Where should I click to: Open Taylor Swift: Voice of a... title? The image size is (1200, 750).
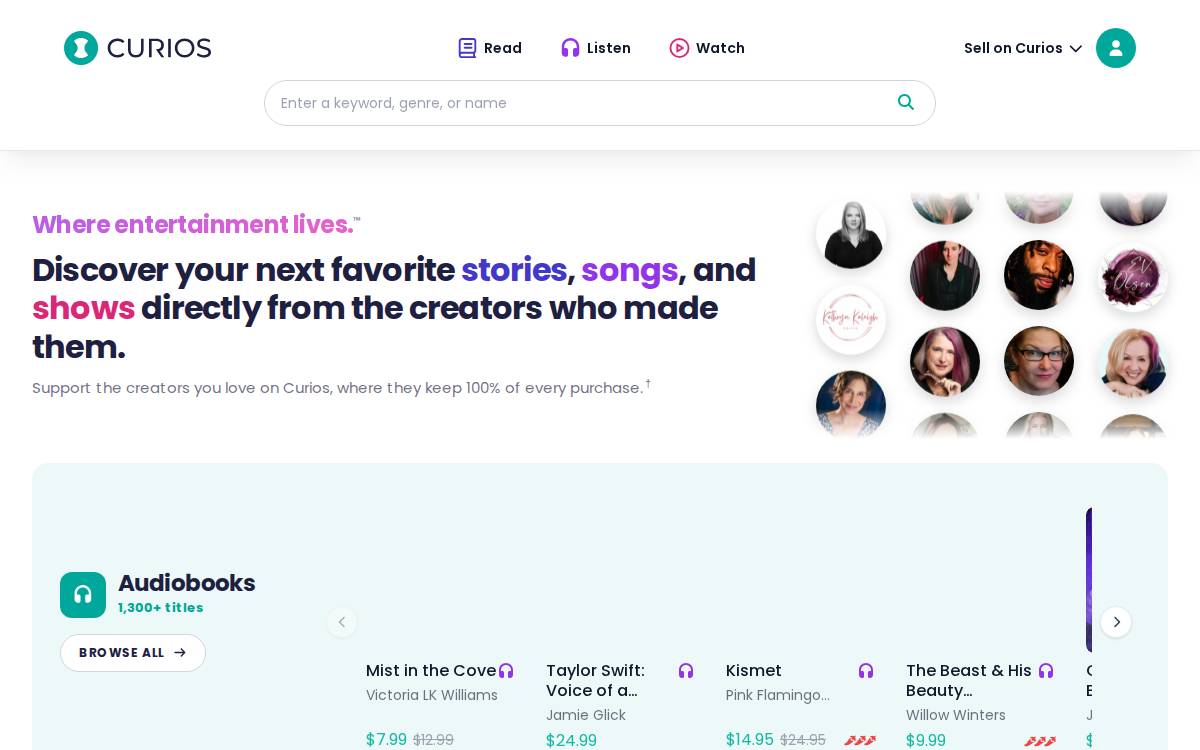click(x=596, y=680)
